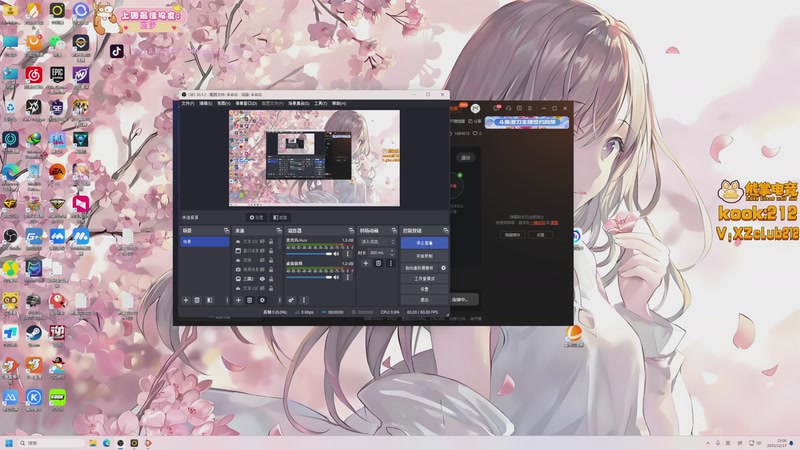Toggle visibility of the camera capture source

[262, 269]
